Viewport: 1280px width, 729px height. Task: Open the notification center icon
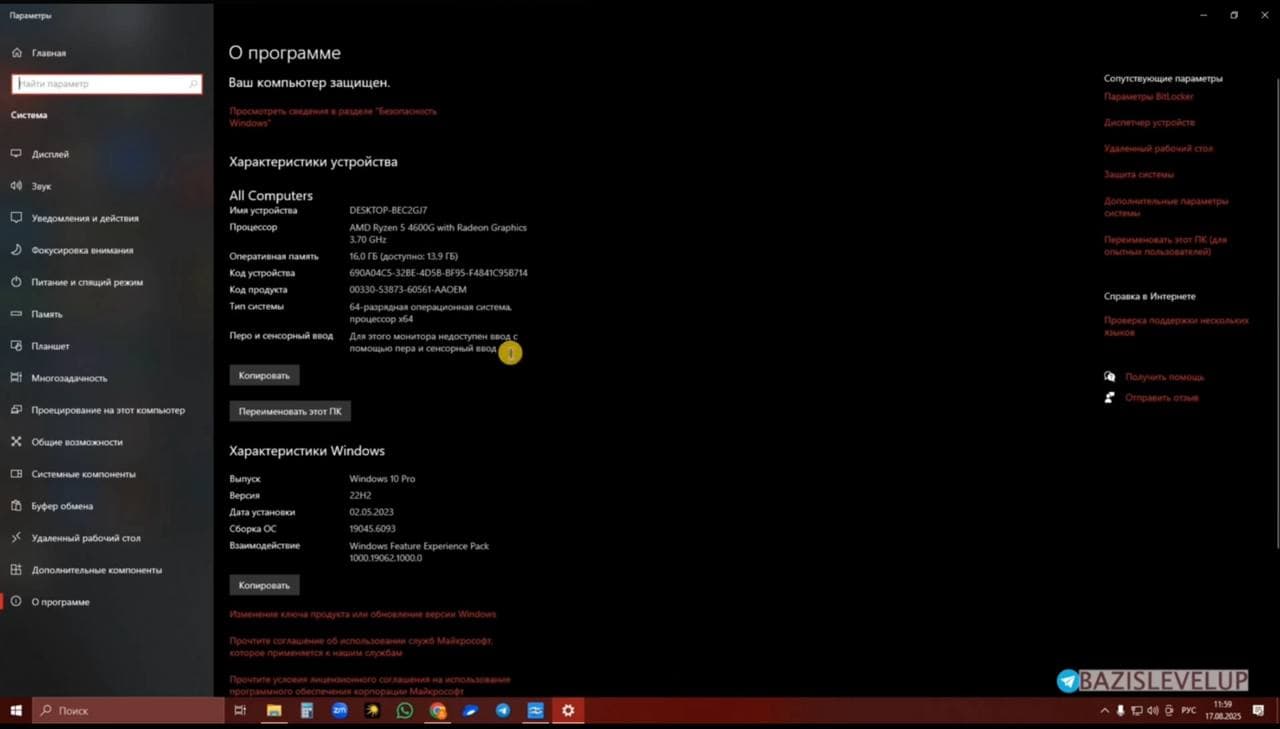(1258, 710)
